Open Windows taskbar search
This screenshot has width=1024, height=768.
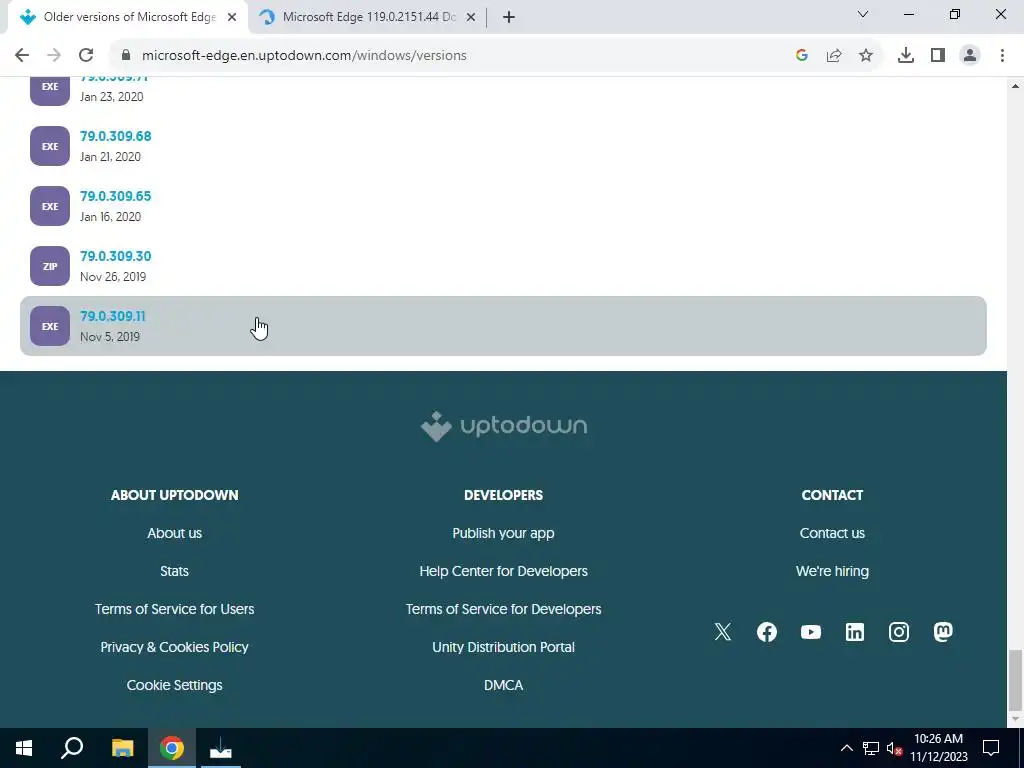click(x=72, y=748)
